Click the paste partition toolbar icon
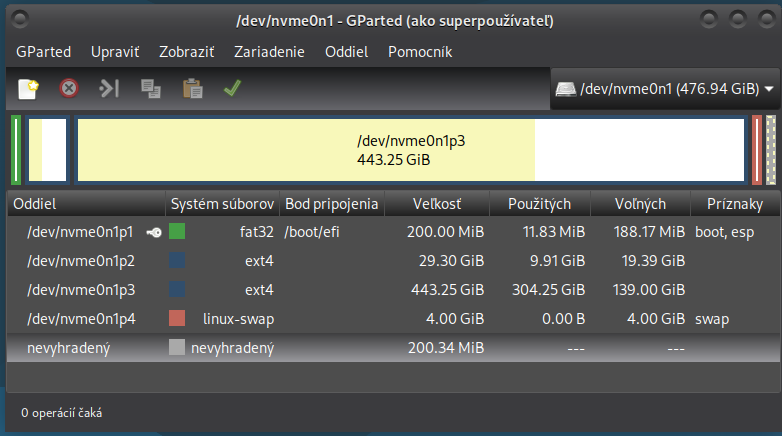 (x=192, y=89)
